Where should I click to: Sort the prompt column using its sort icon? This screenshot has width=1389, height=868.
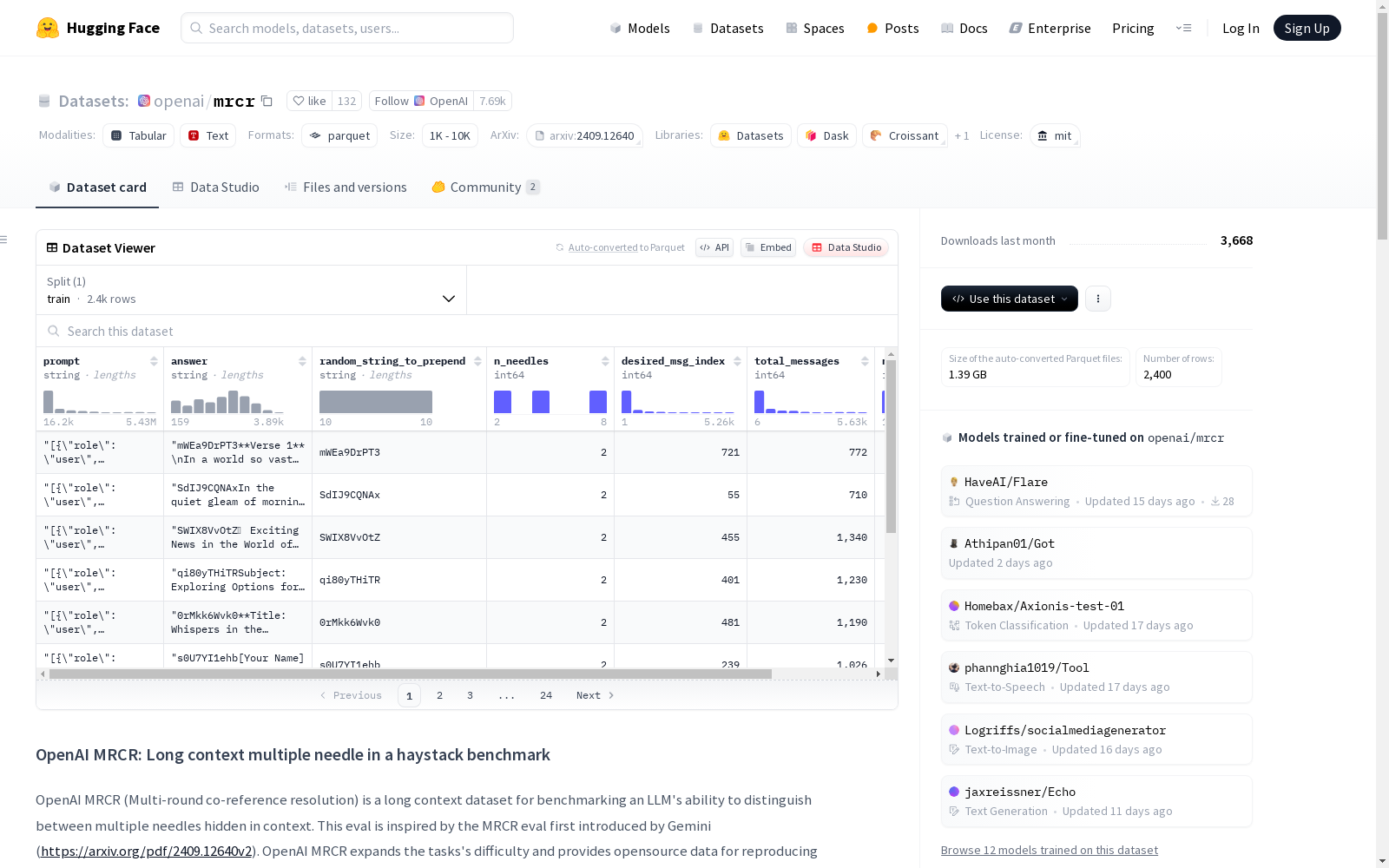tap(154, 361)
